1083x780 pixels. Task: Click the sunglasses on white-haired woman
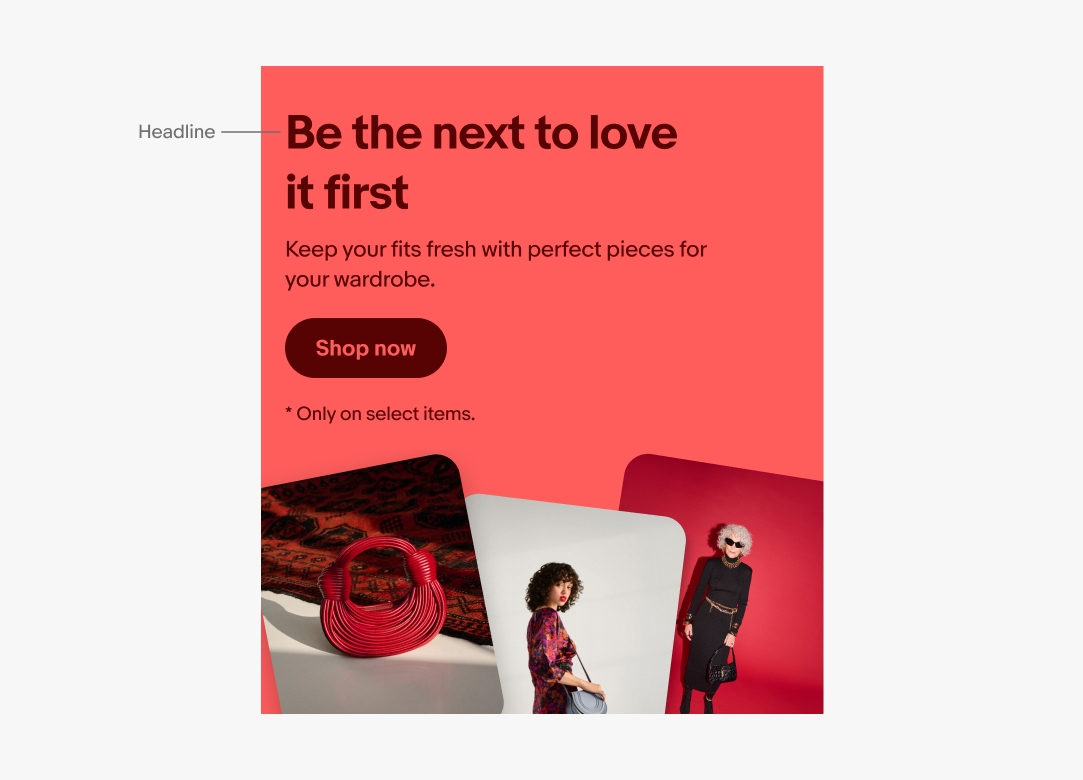[x=734, y=543]
